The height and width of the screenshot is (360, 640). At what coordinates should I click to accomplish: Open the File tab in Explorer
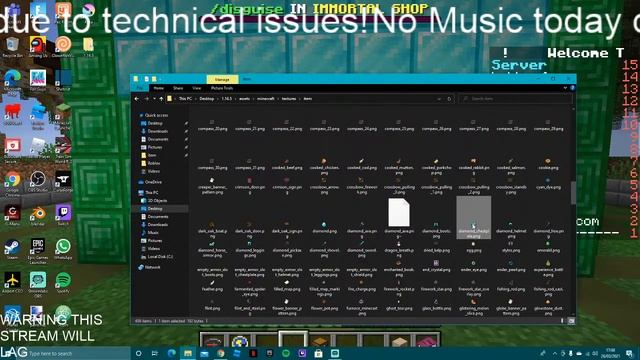click(x=140, y=88)
